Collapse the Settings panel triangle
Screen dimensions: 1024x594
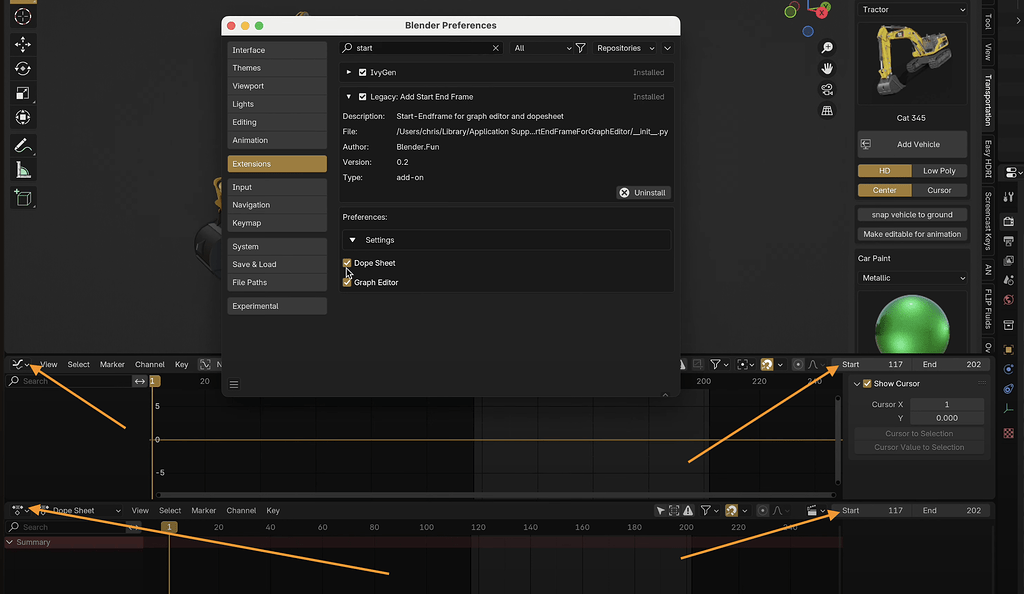pyautogui.click(x=353, y=240)
